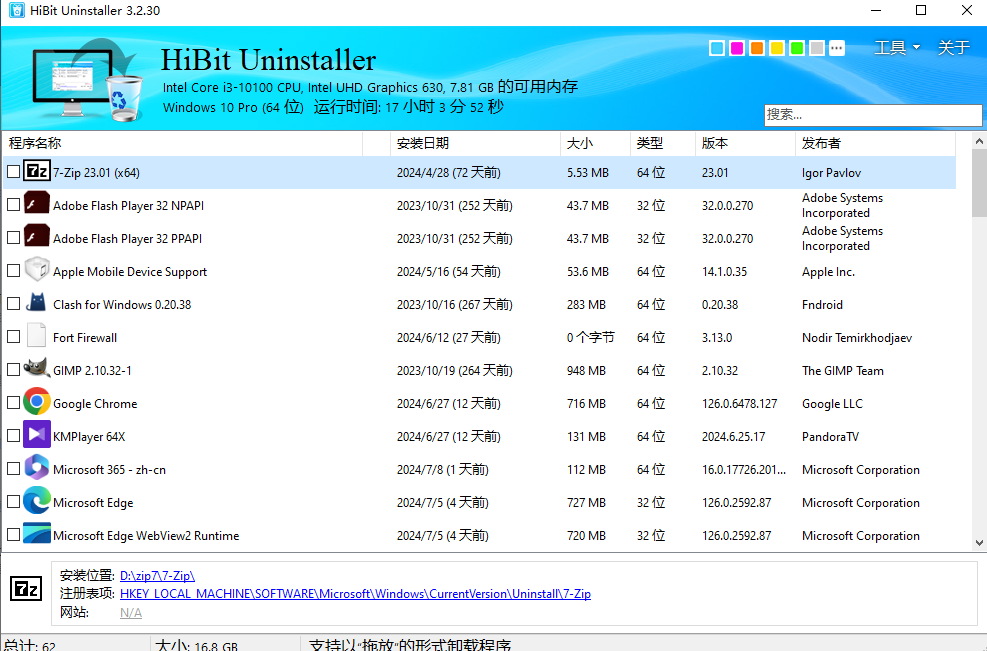Open the 工具 dropdown menu
The height and width of the screenshot is (651, 987).
point(896,47)
